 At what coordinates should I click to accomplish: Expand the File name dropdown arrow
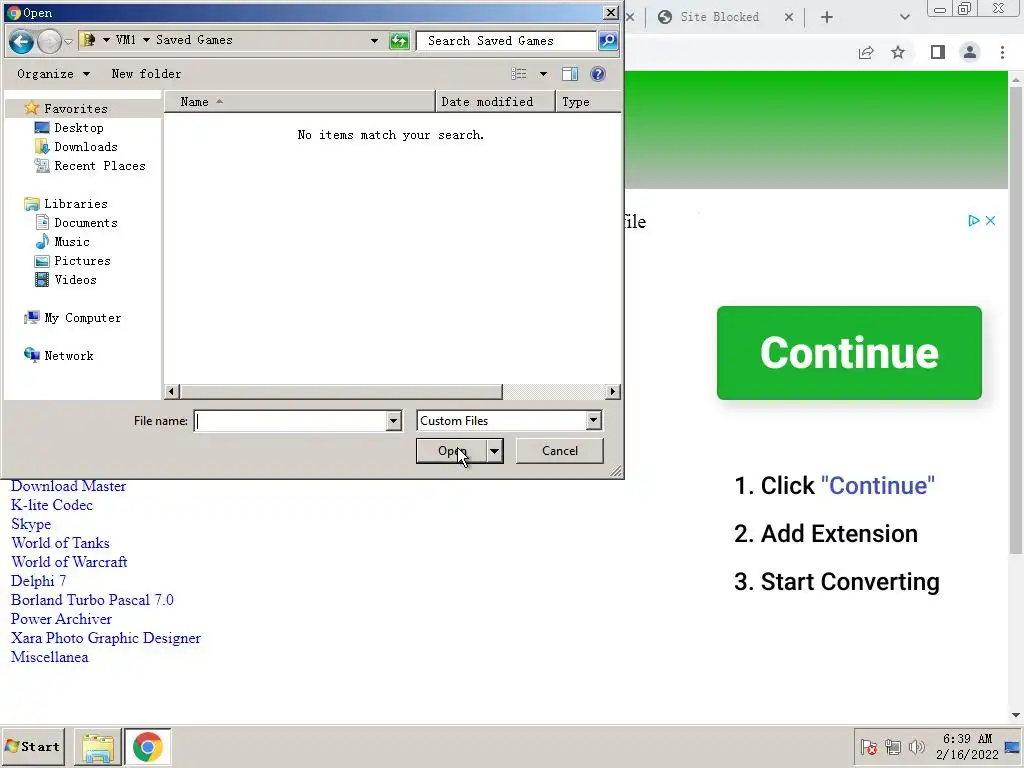pyautogui.click(x=394, y=421)
